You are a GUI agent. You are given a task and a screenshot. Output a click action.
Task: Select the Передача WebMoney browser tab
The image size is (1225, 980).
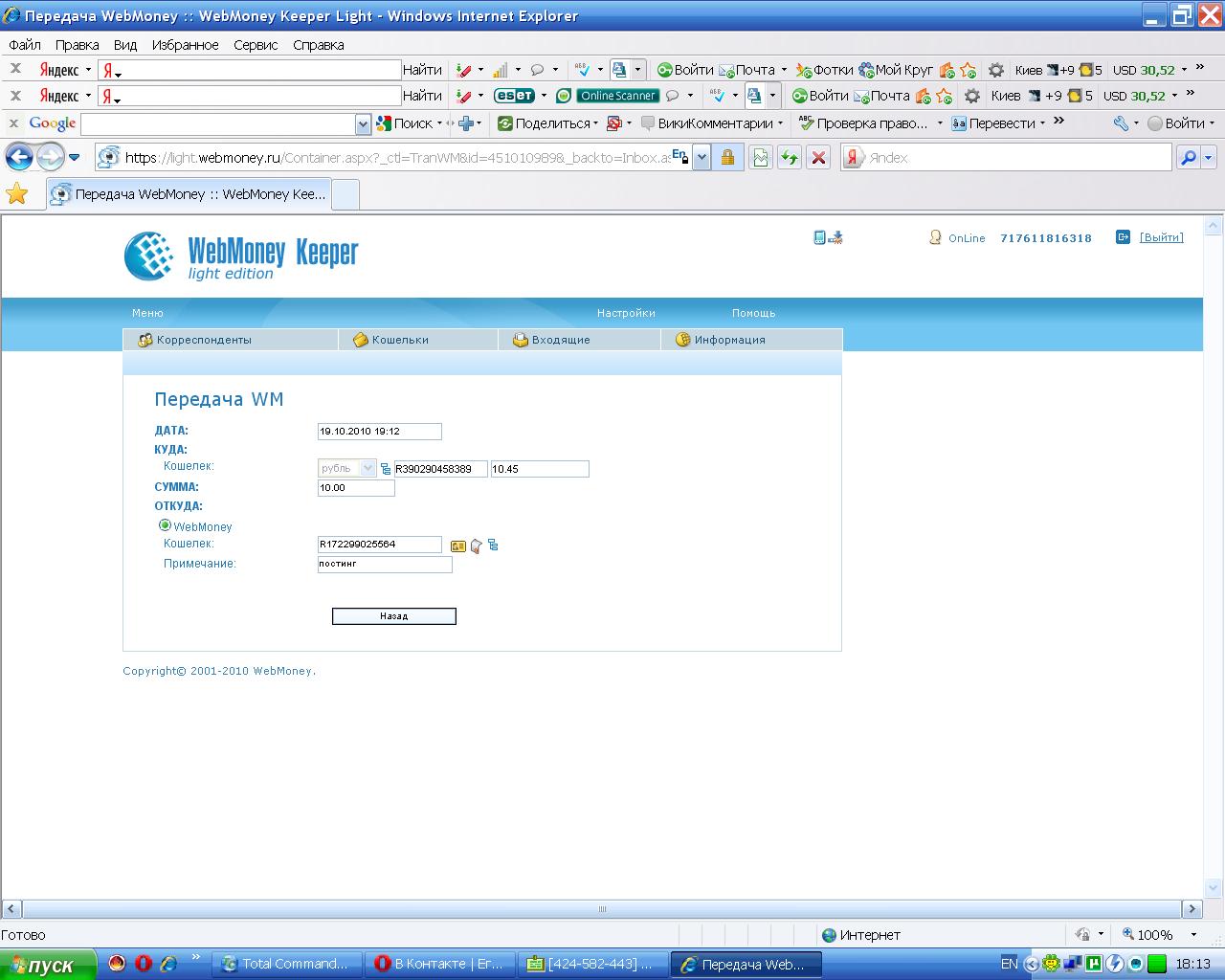[x=189, y=194]
